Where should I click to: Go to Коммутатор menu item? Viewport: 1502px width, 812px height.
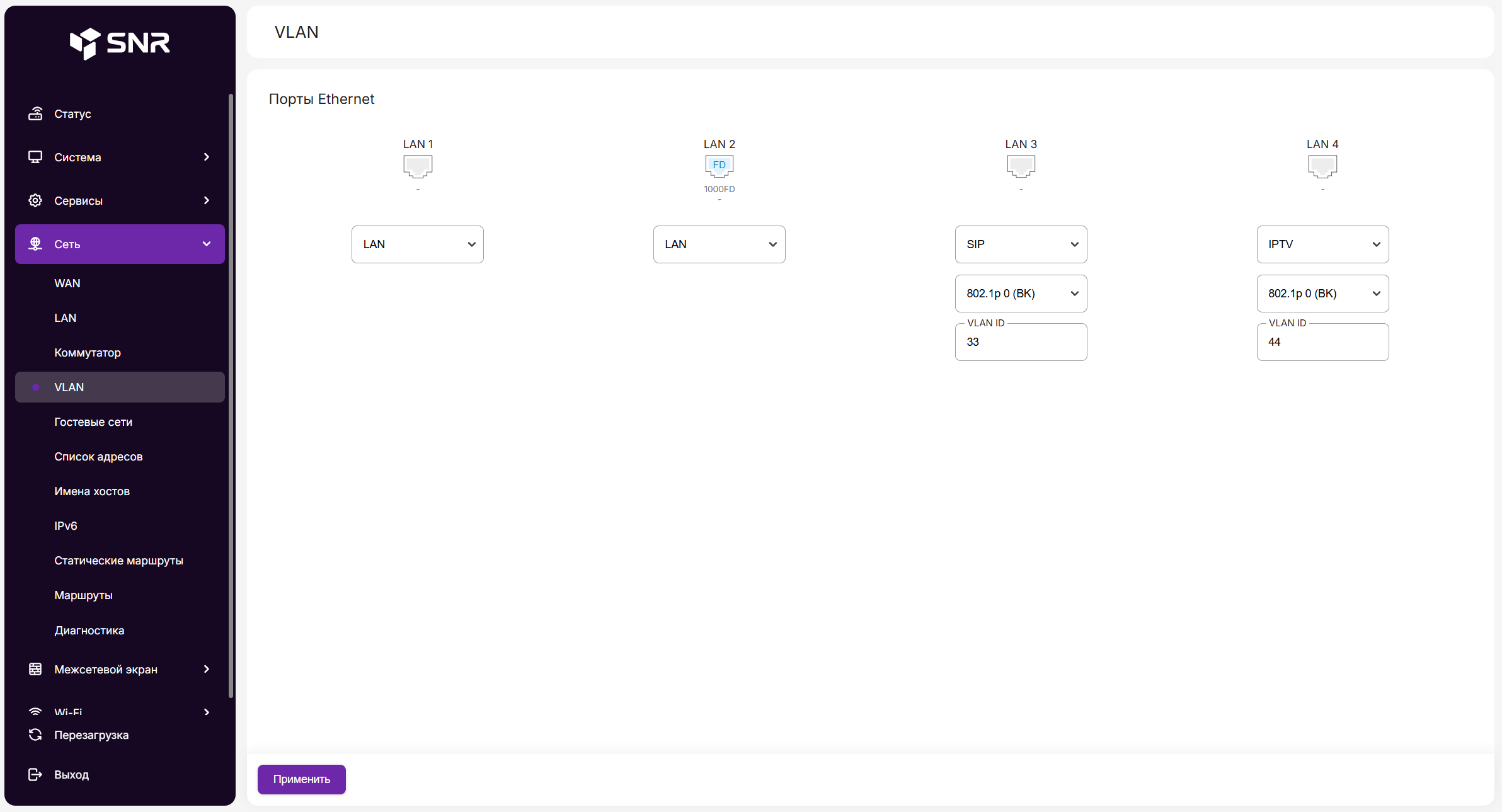[88, 353]
